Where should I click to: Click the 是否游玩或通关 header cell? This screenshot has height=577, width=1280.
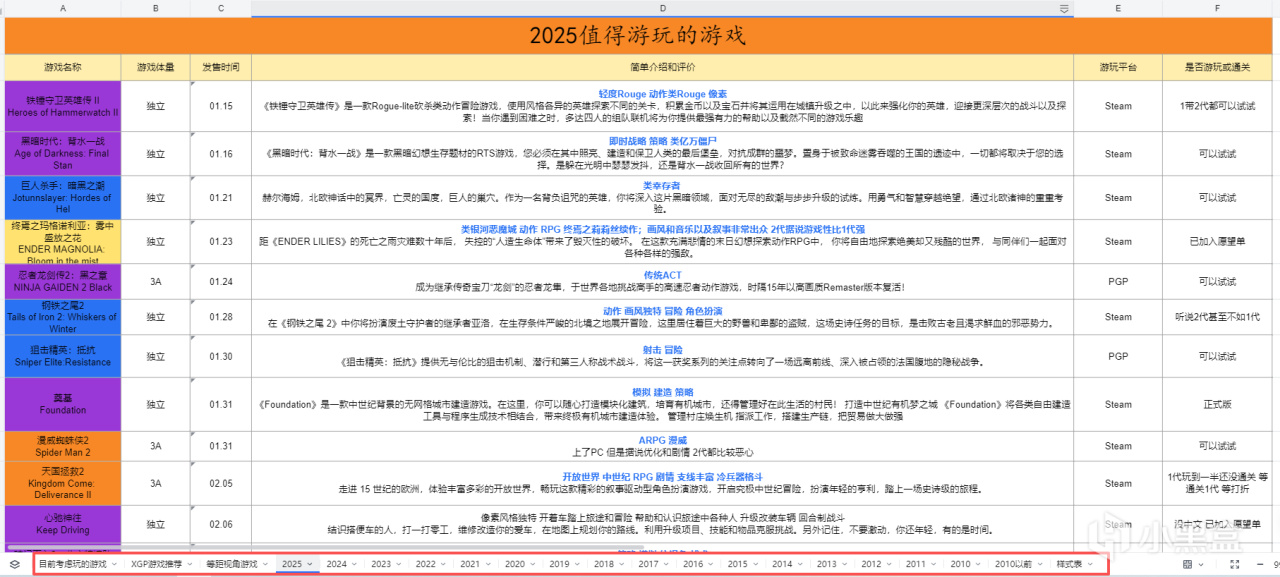[1218, 67]
